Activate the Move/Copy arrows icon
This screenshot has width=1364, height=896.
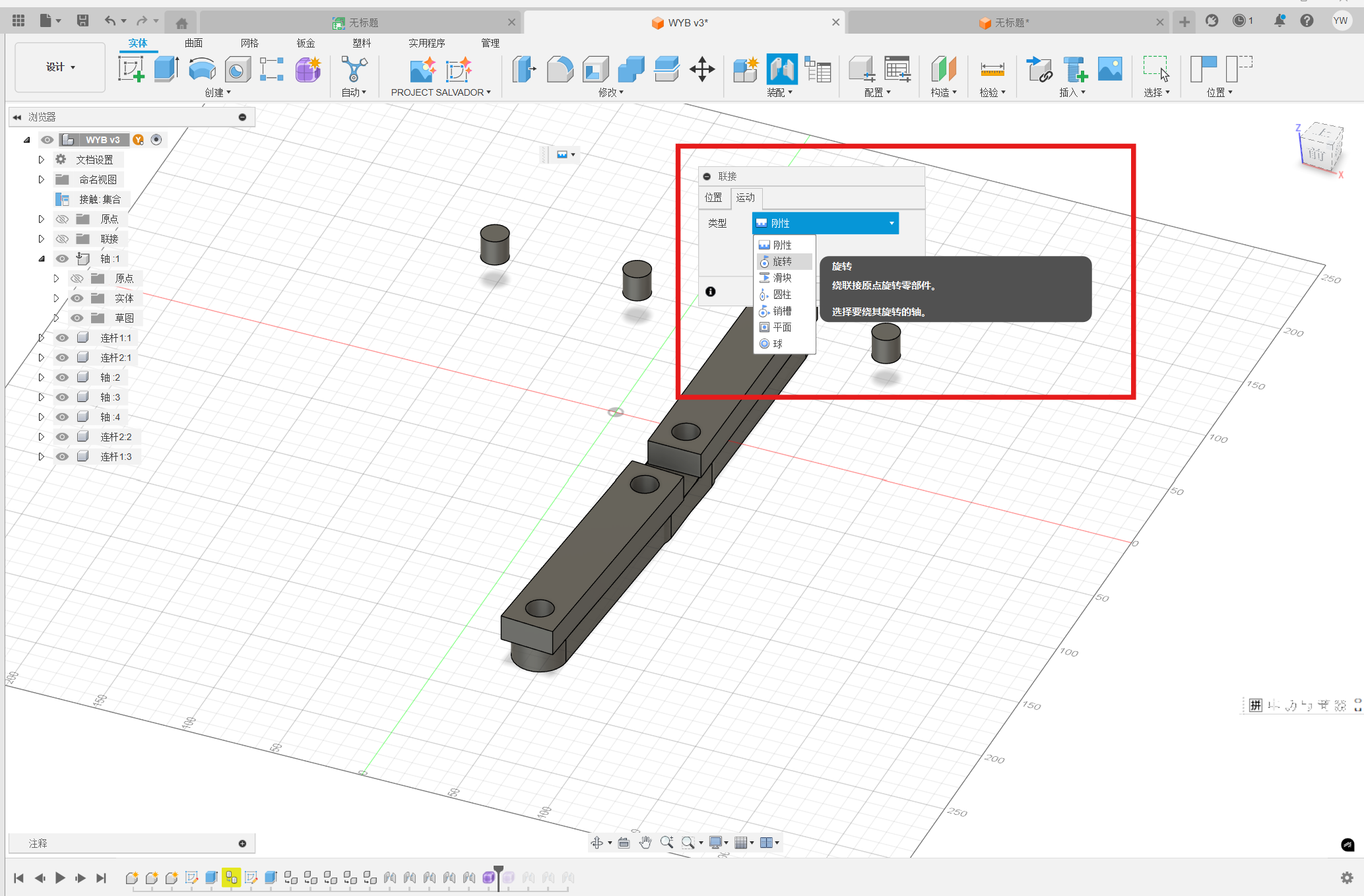(702, 69)
